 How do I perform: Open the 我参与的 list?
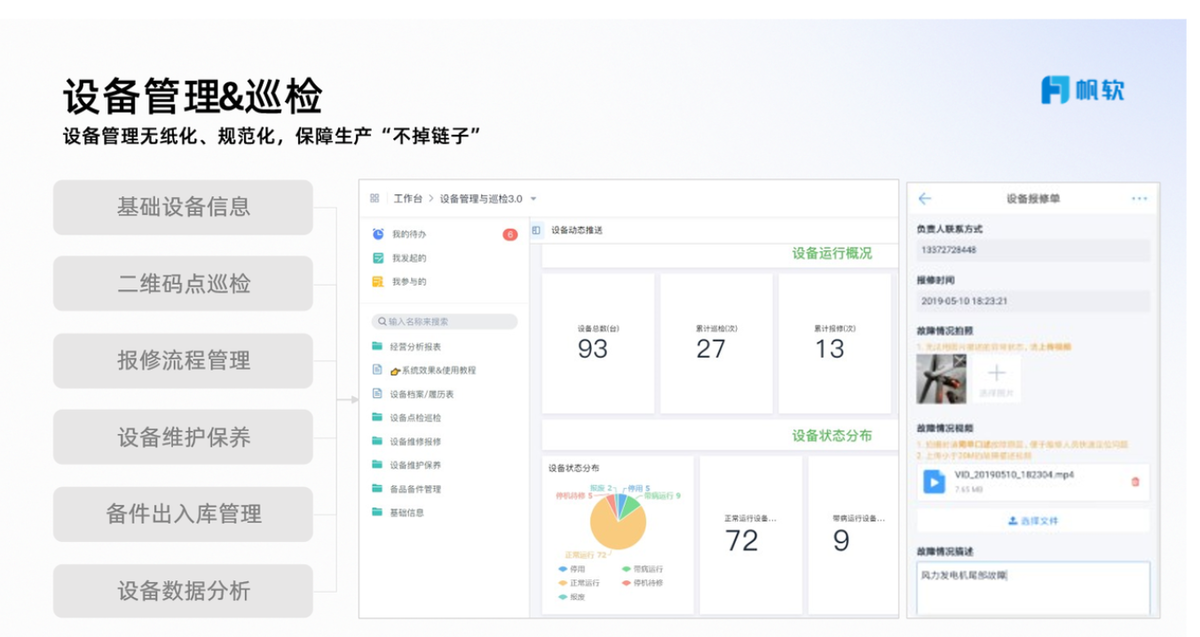point(409,282)
